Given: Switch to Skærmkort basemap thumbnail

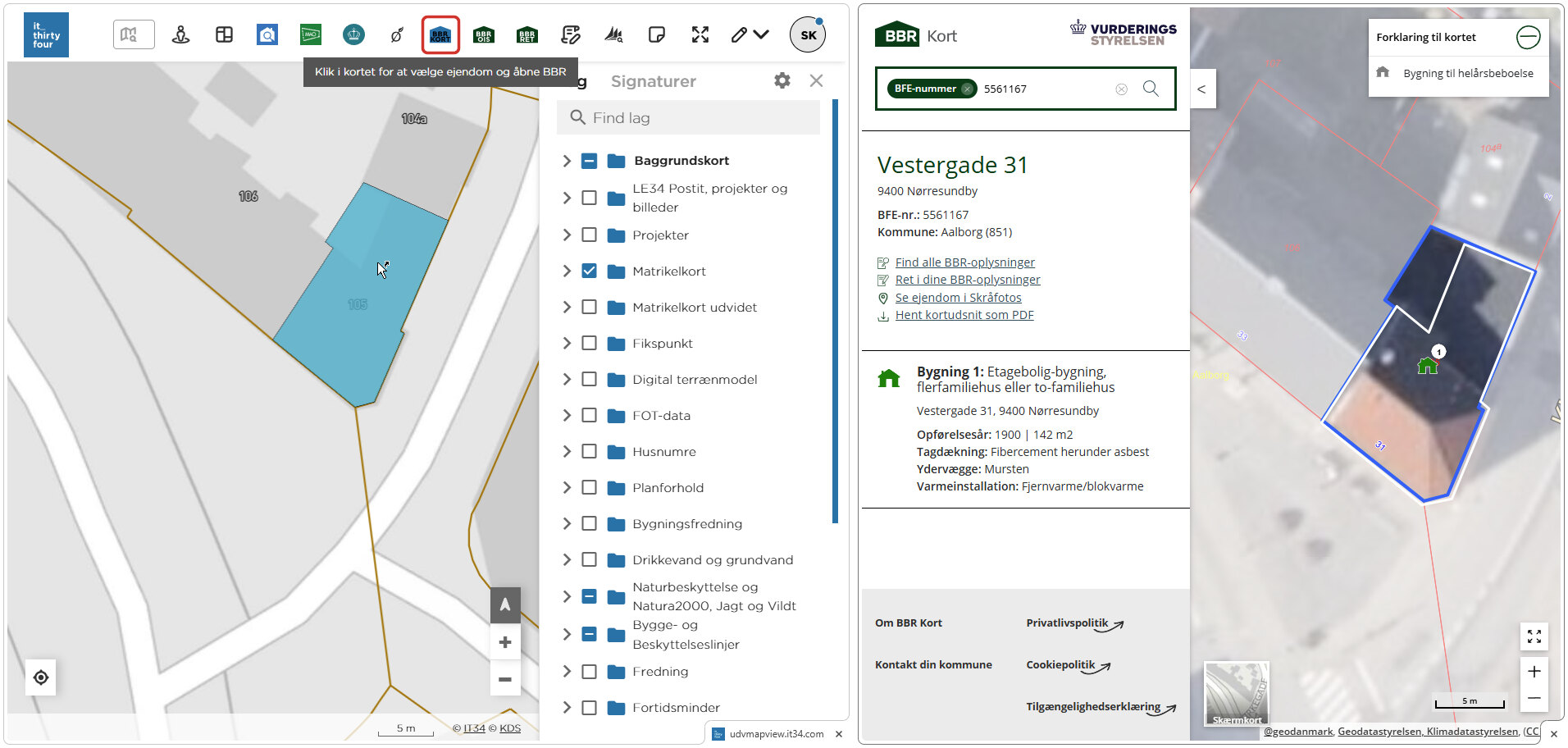Looking at the screenshot, I should coord(1237,694).
